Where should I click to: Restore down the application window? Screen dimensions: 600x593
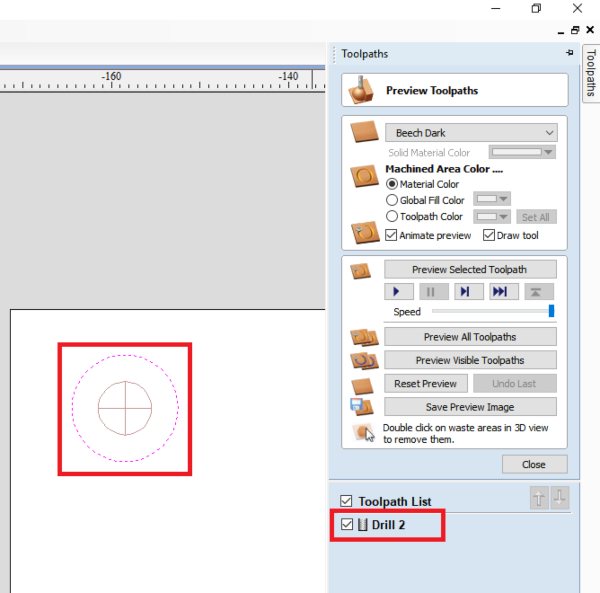pos(536,8)
